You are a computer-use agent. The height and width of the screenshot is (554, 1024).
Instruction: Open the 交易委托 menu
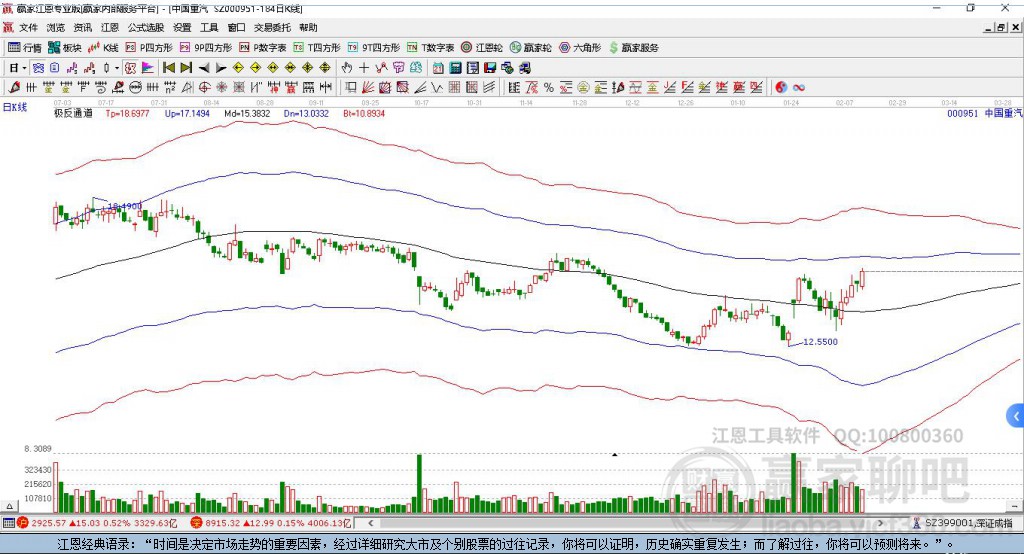coord(272,27)
